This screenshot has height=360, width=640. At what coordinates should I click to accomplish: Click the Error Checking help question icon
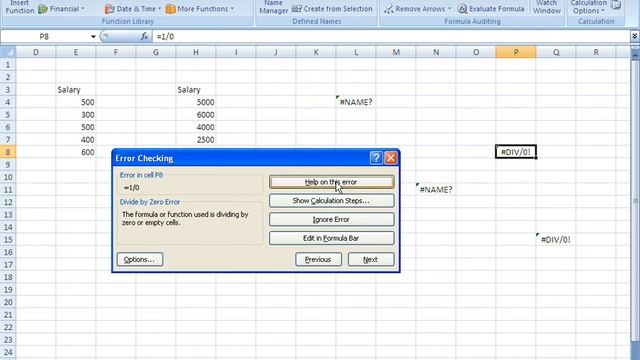point(376,158)
